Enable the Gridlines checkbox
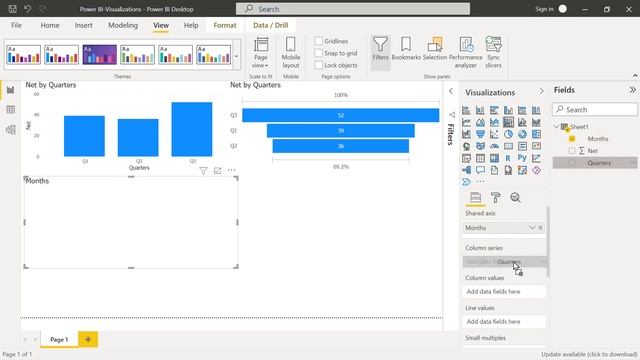Viewport: 640px width, 360px height. (x=319, y=41)
